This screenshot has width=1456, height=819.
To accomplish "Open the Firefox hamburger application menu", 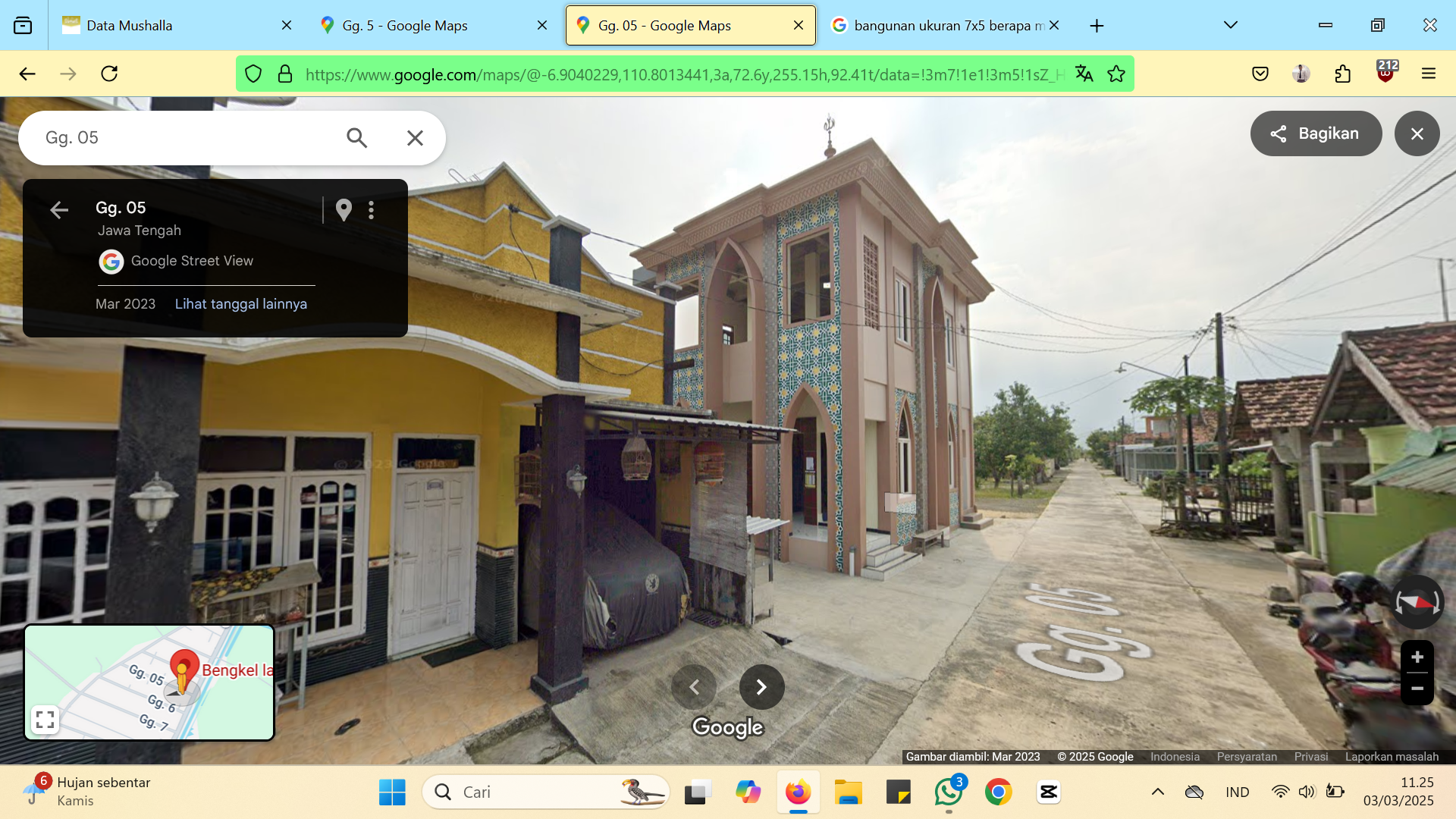I will (x=1429, y=74).
